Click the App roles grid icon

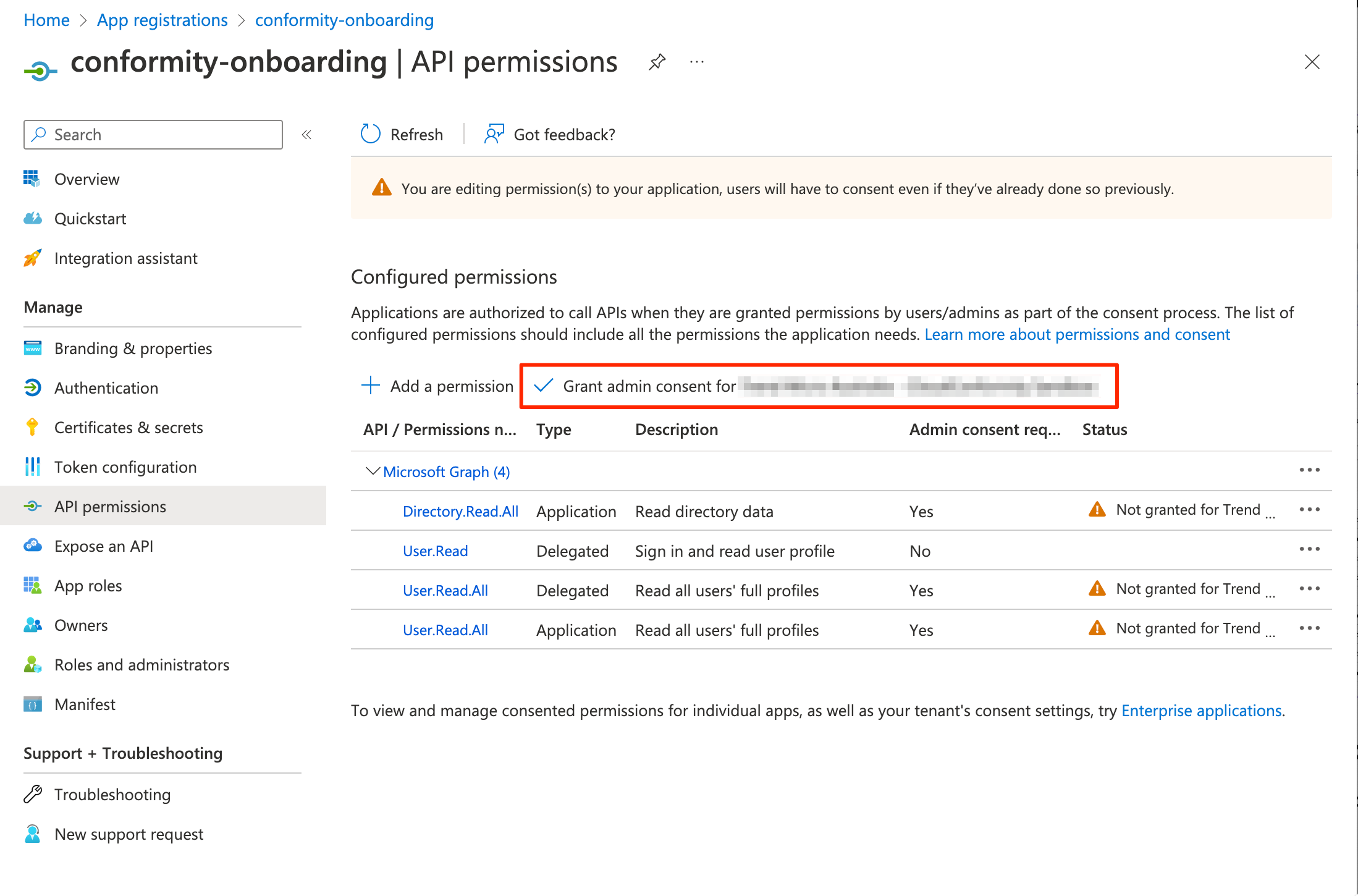pos(32,585)
